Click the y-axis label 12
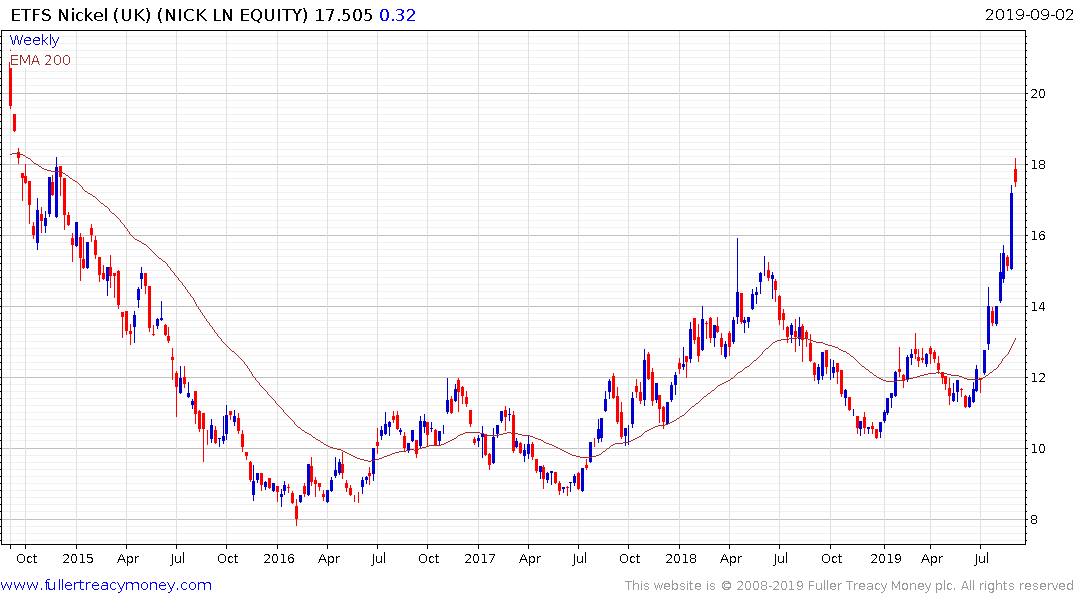This screenshot has height=600, width=1075. pos(1038,378)
